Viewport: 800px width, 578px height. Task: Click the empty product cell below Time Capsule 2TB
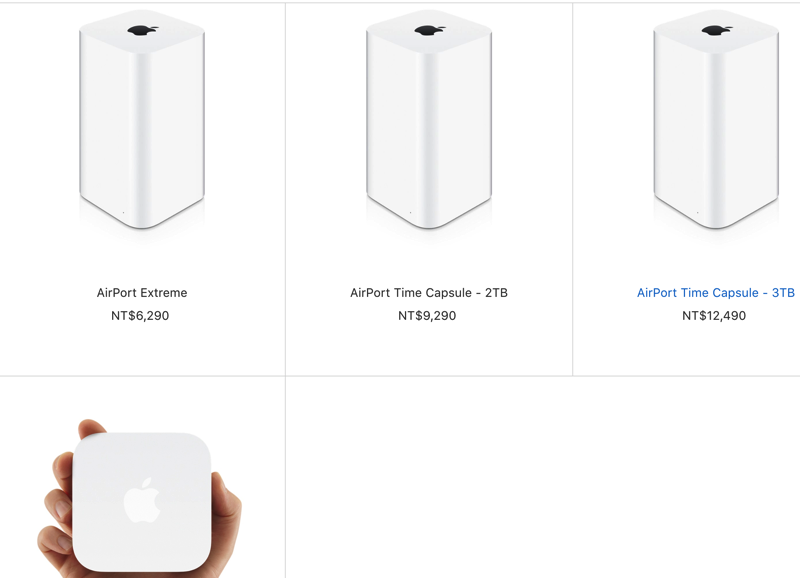pos(429,478)
